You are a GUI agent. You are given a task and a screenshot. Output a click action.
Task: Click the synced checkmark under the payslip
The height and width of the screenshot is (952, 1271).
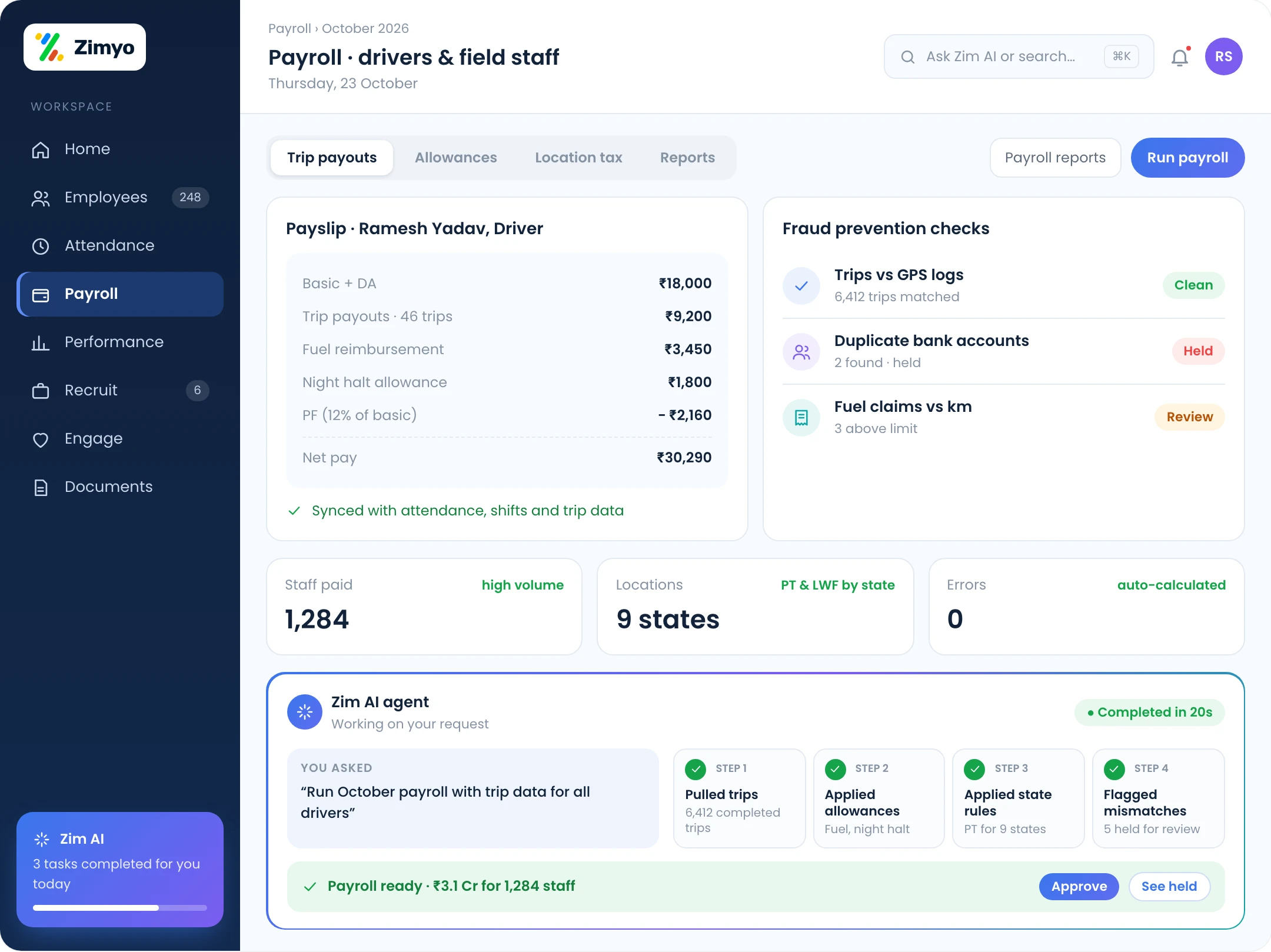click(x=294, y=511)
